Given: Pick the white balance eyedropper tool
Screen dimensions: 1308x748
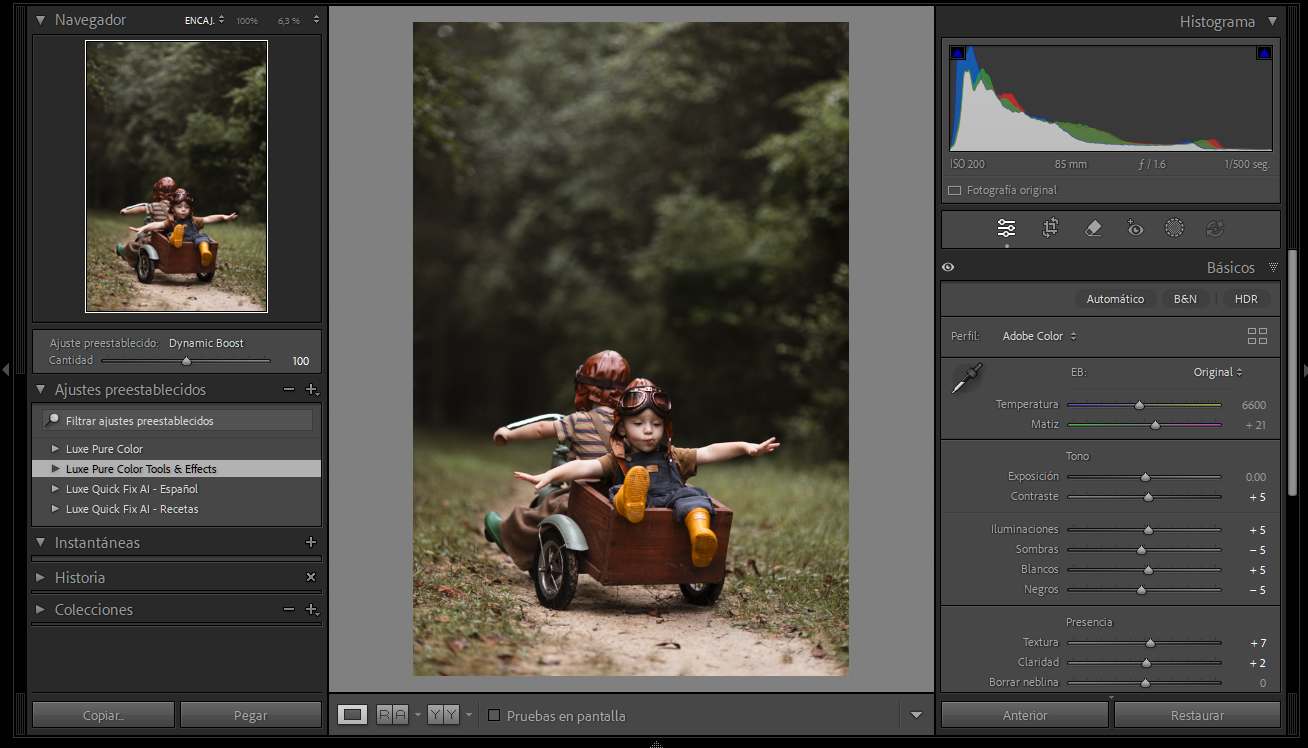Looking at the screenshot, I should click(x=966, y=379).
